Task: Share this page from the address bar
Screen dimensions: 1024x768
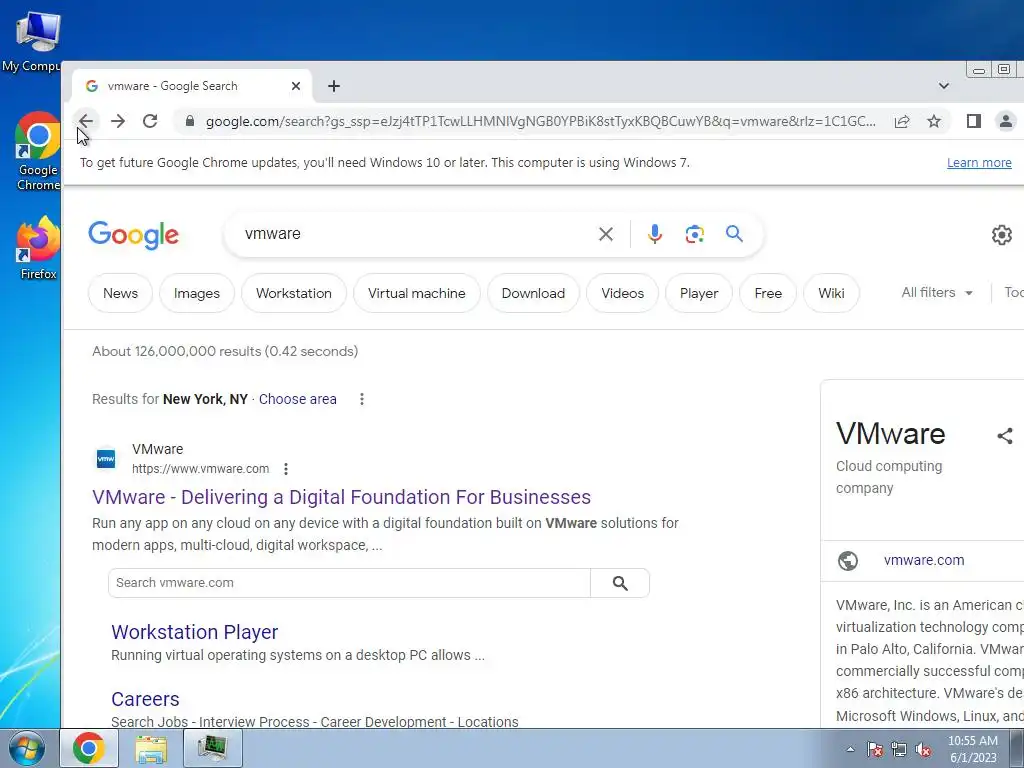Action: pos(902,121)
